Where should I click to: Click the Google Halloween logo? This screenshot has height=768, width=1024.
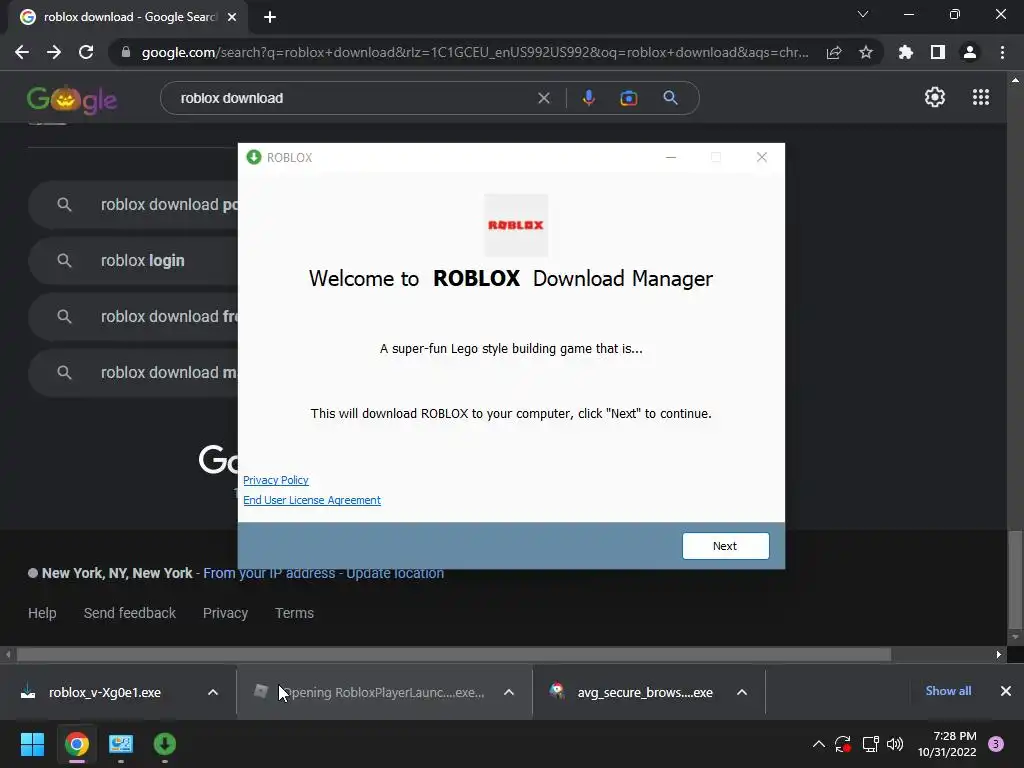coord(72,99)
